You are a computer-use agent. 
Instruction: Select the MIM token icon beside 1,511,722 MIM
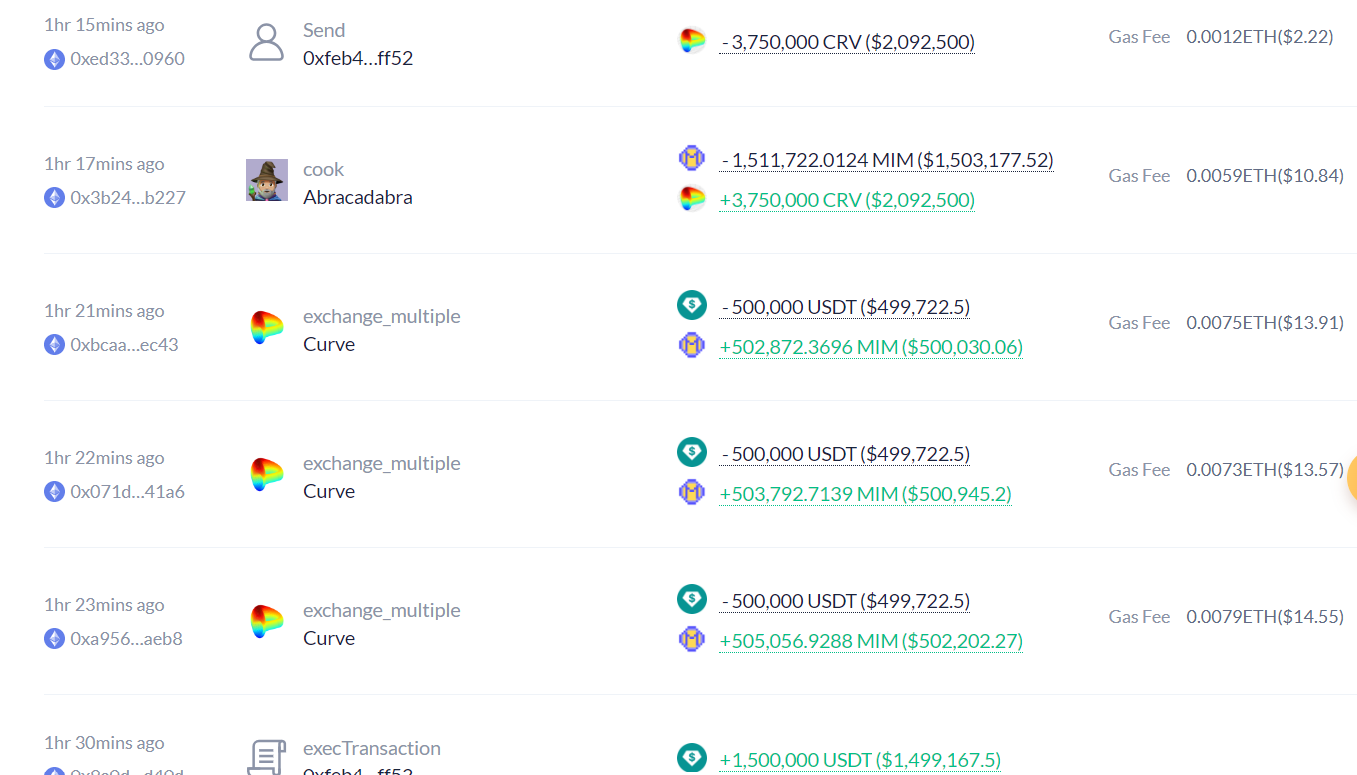pos(691,157)
